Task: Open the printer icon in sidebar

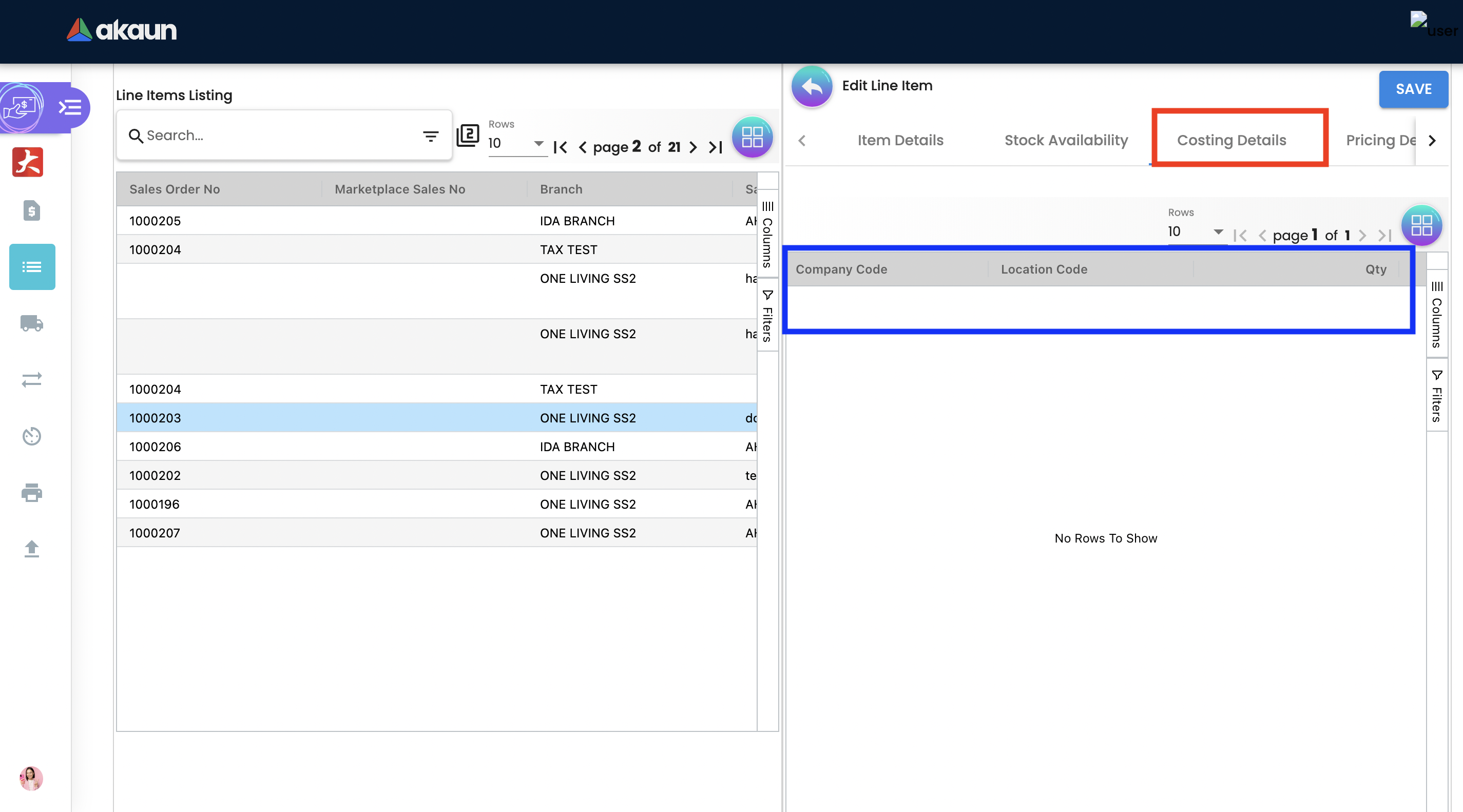Action: click(x=31, y=492)
